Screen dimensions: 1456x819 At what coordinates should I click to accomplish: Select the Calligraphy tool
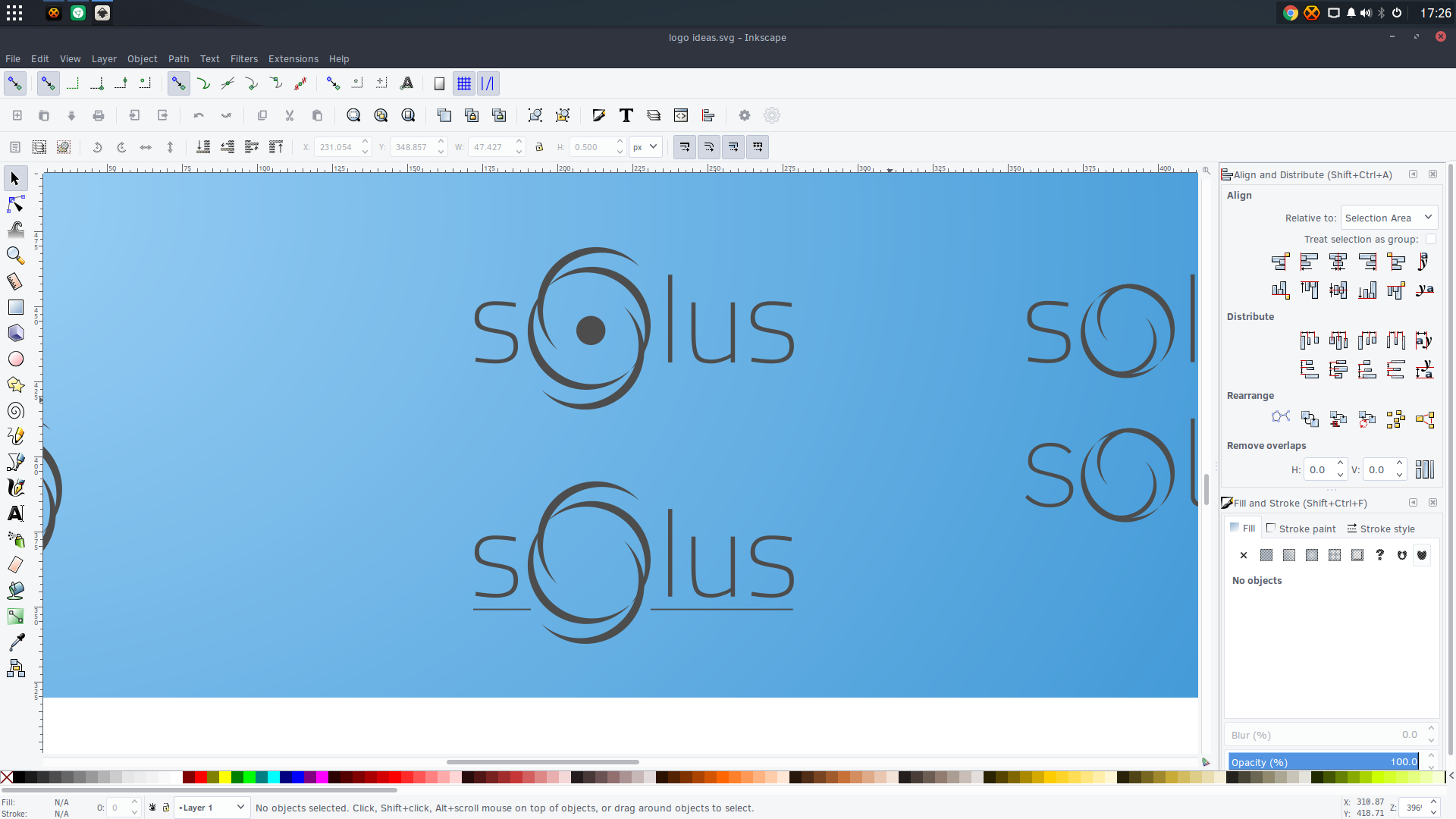(x=15, y=488)
